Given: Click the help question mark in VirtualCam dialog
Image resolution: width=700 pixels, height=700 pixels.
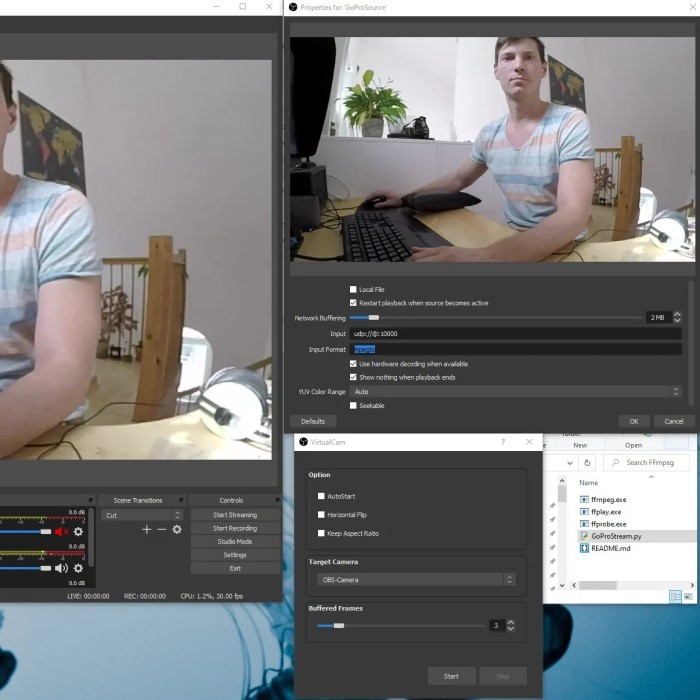Looking at the screenshot, I should tap(503, 442).
